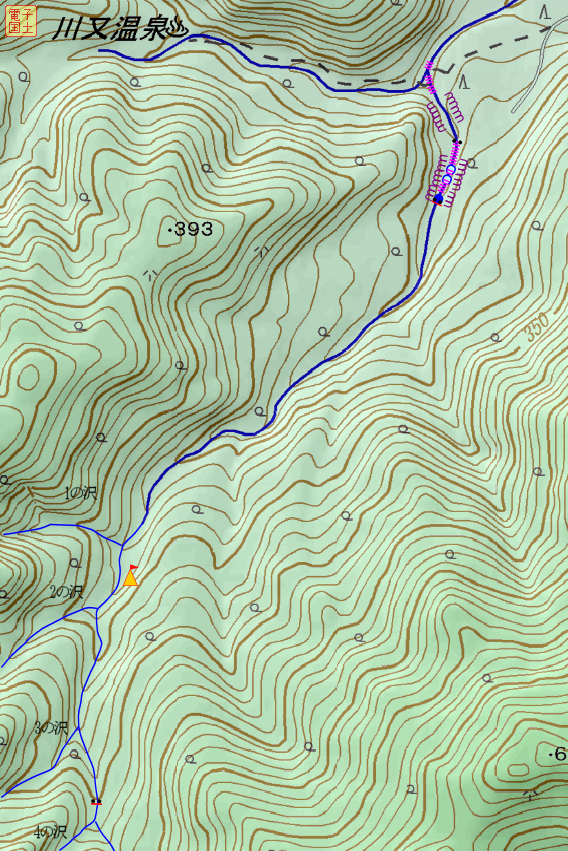Select the 1の沢 stream label

(x=81, y=493)
